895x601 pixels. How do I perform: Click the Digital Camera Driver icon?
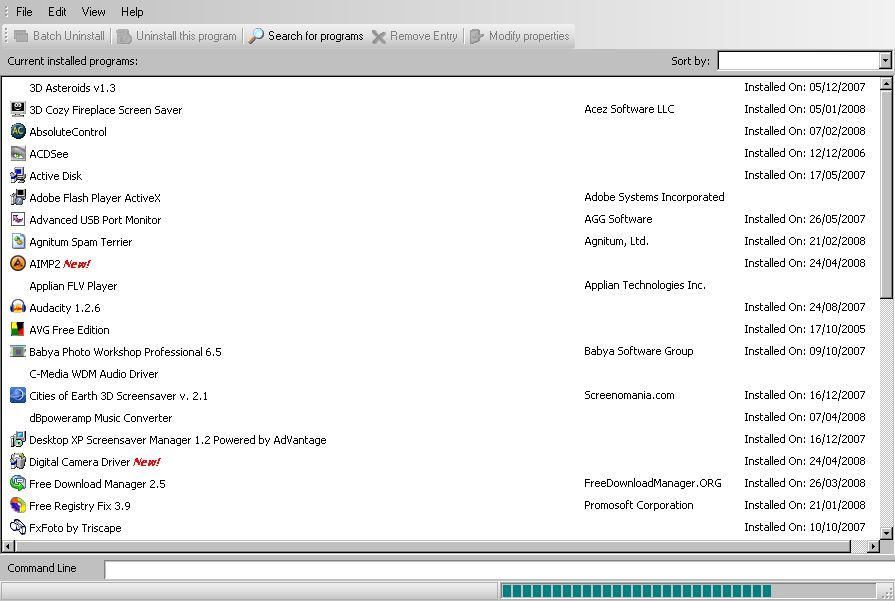click(x=18, y=461)
